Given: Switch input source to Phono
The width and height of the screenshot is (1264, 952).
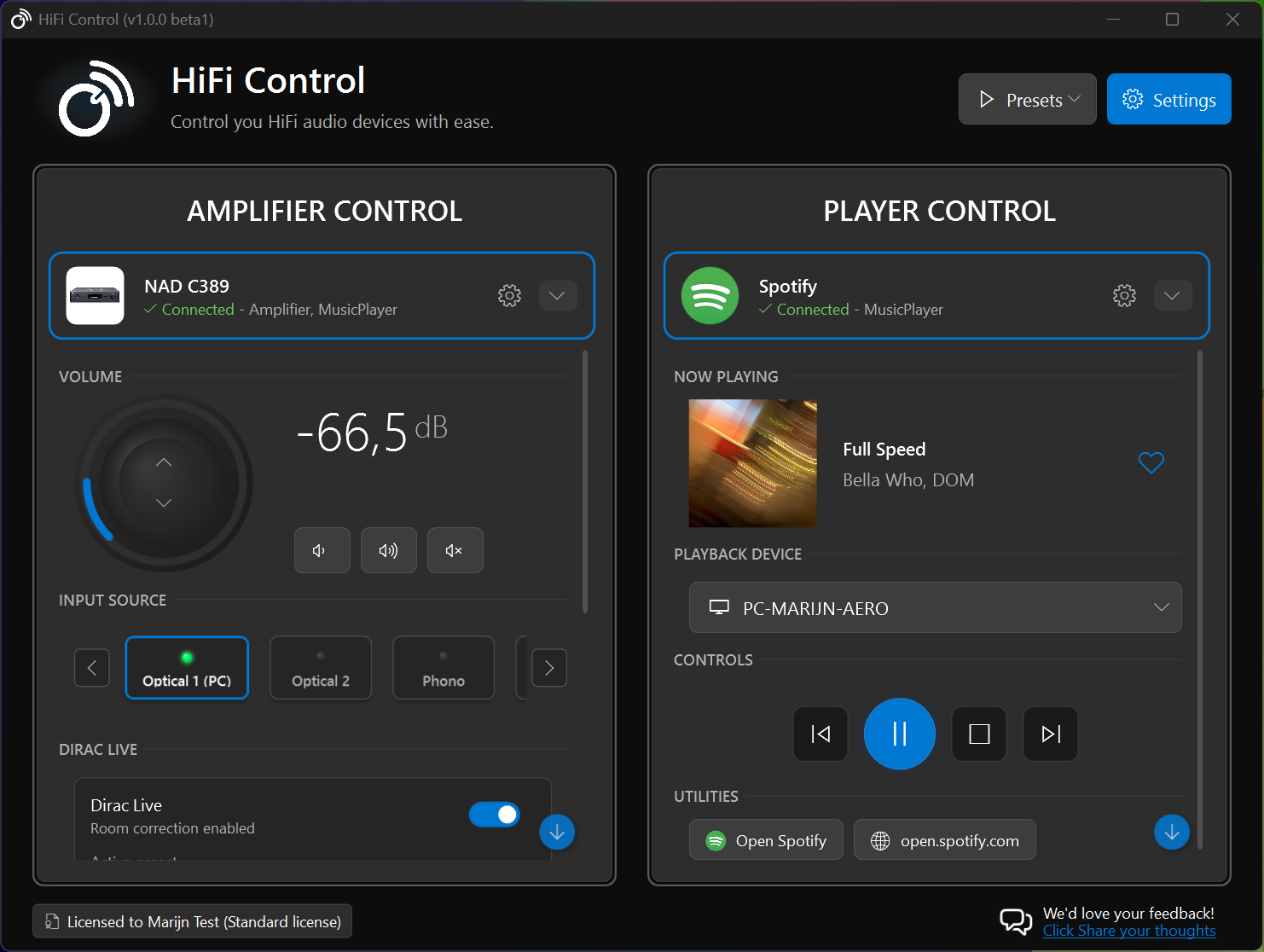Looking at the screenshot, I should click(x=443, y=668).
